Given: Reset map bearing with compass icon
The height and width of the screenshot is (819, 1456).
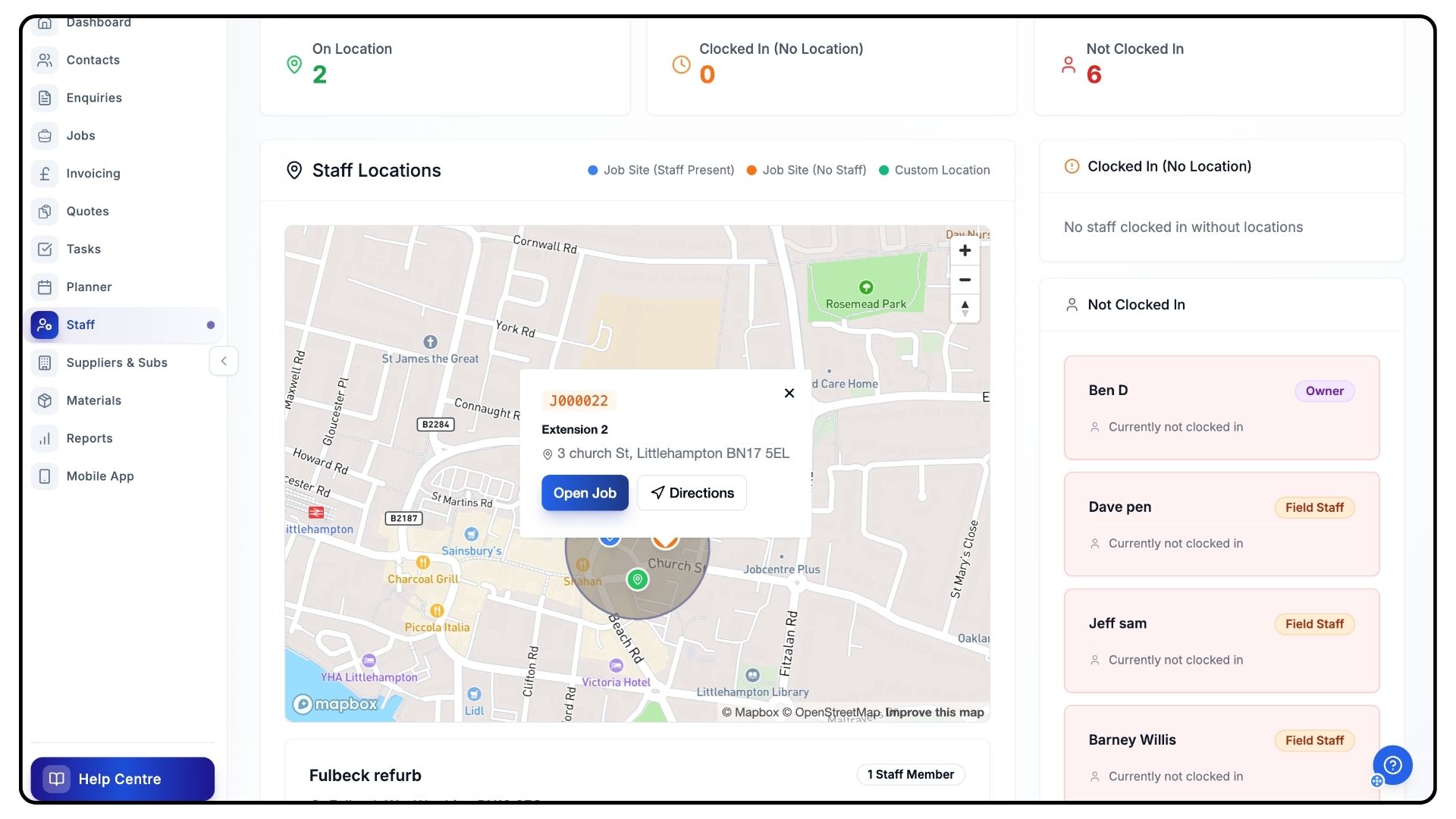Looking at the screenshot, I should pos(965,309).
